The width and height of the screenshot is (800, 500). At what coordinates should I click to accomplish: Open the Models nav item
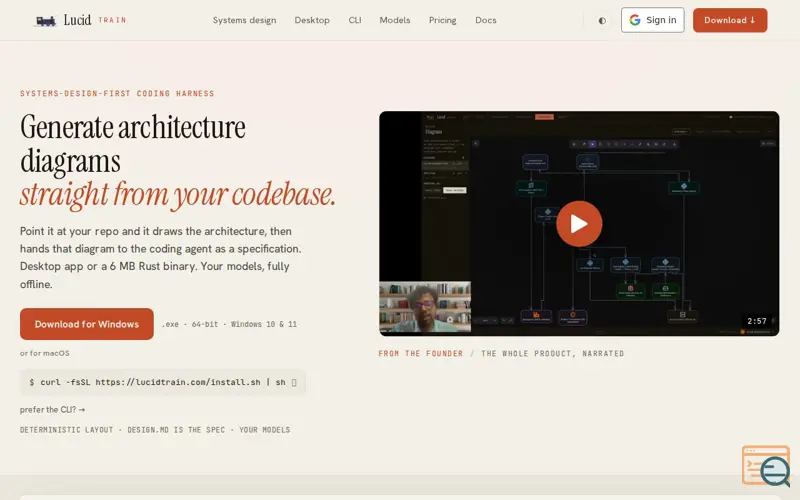pos(394,20)
